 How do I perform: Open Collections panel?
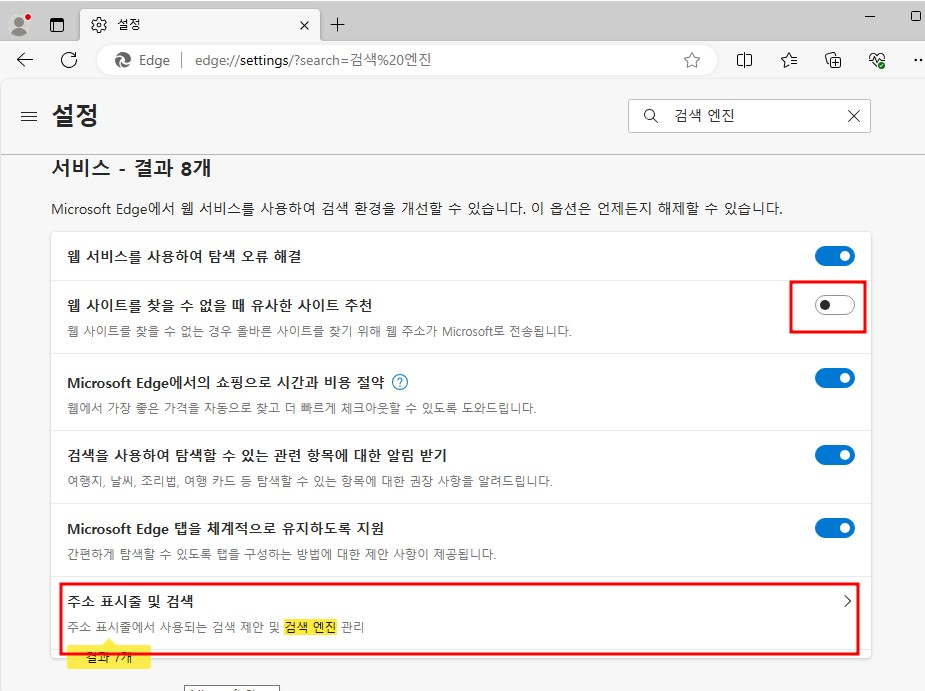[833, 60]
